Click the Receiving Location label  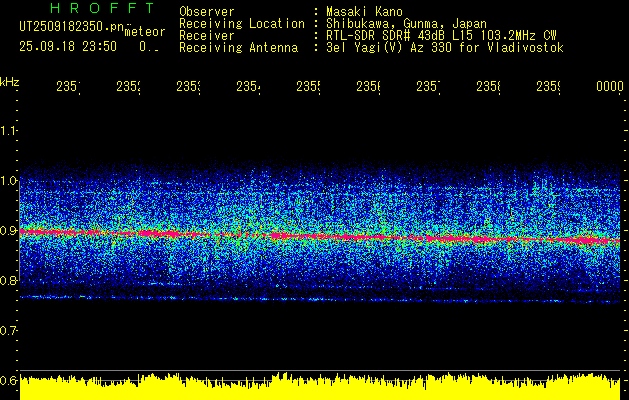242,24
